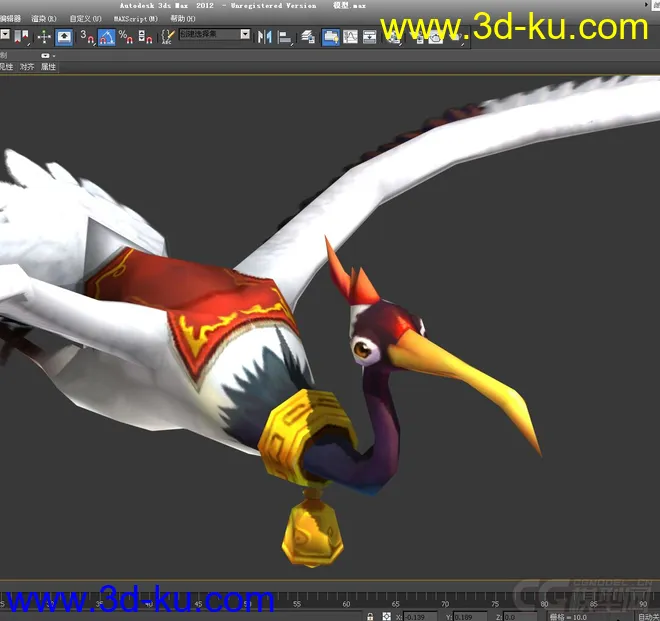The image size is (660, 621).
Task: Click frame 55 on timeline
Action: point(297,604)
